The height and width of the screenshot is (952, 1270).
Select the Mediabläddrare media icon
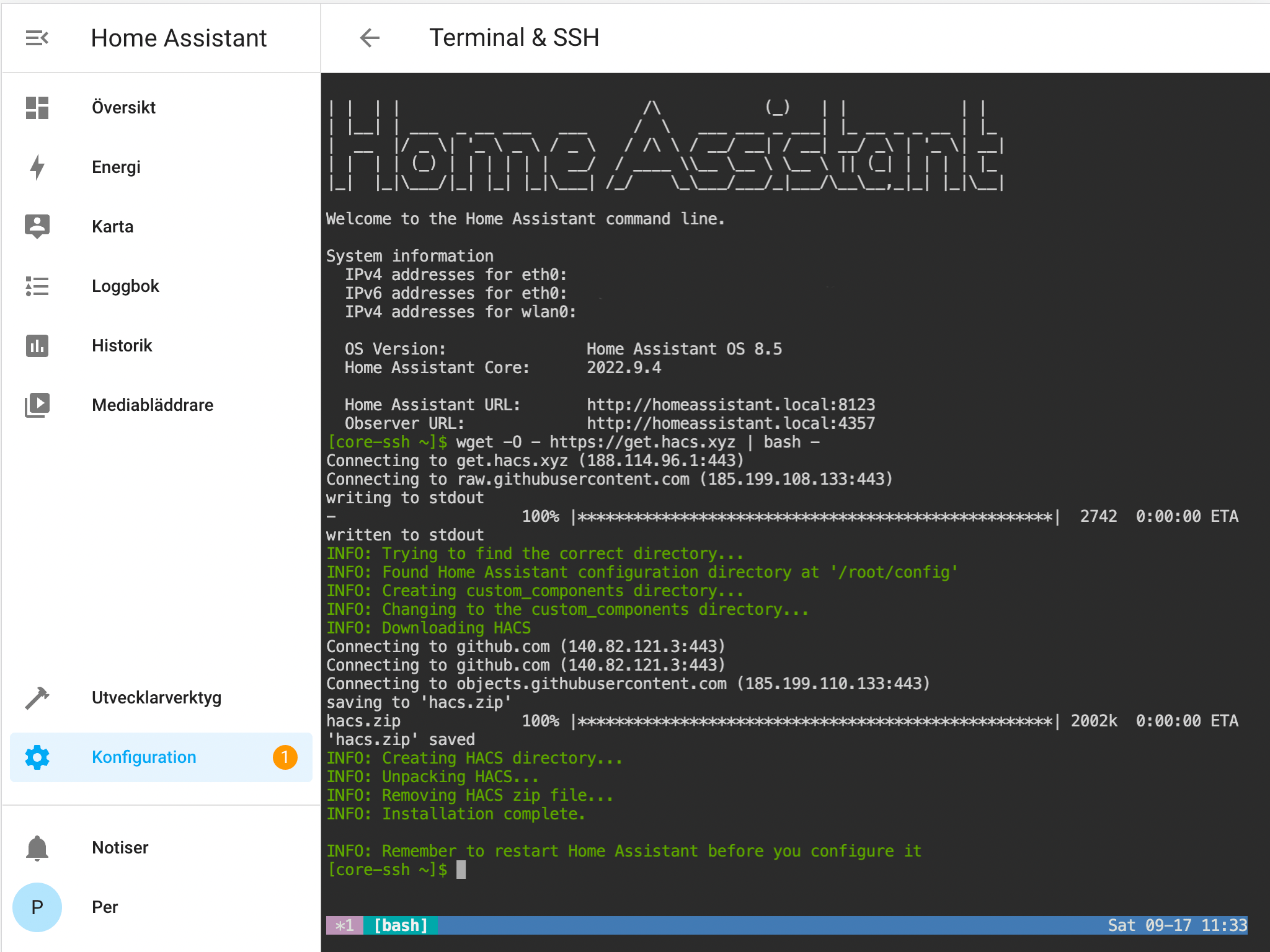tap(37, 405)
